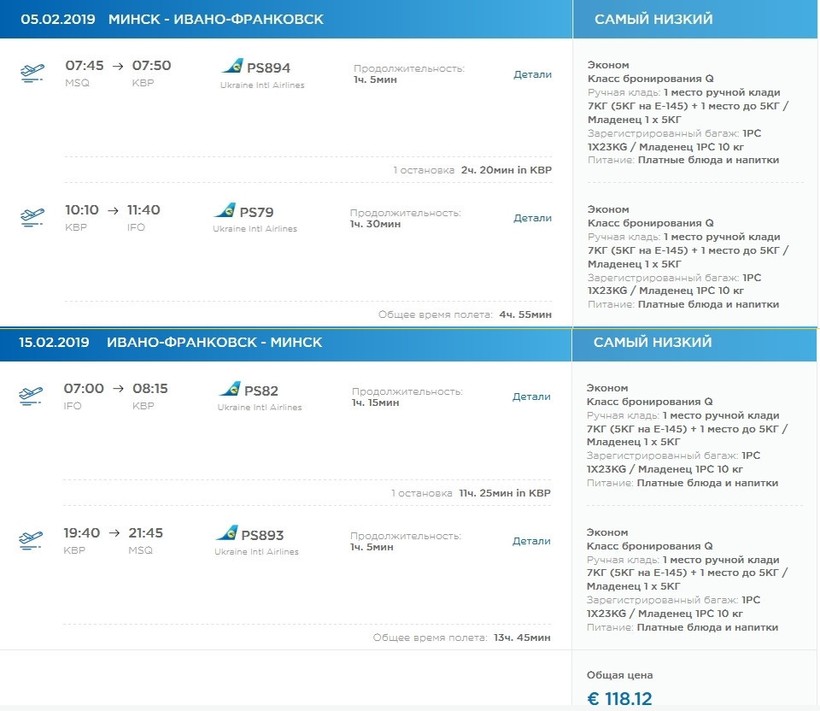This screenshot has height=711, width=820.
Task: Click the departure plane icon for flight PS79
Action: click(x=31, y=218)
